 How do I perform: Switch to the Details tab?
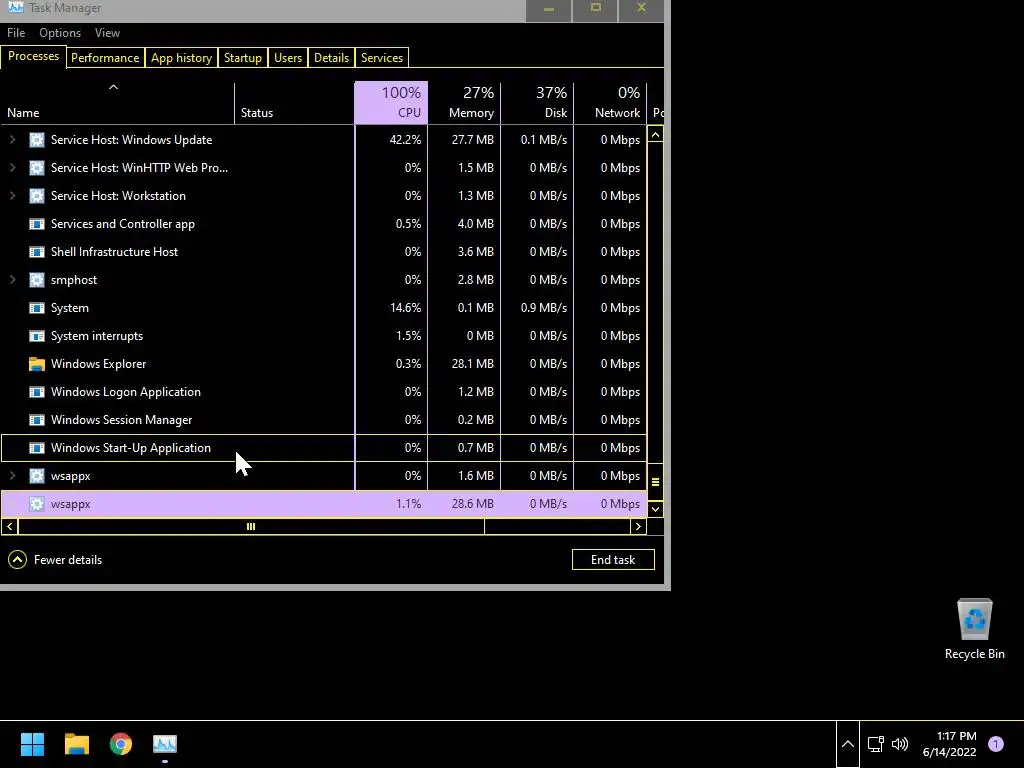pyautogui.click(x=331, y=57)
